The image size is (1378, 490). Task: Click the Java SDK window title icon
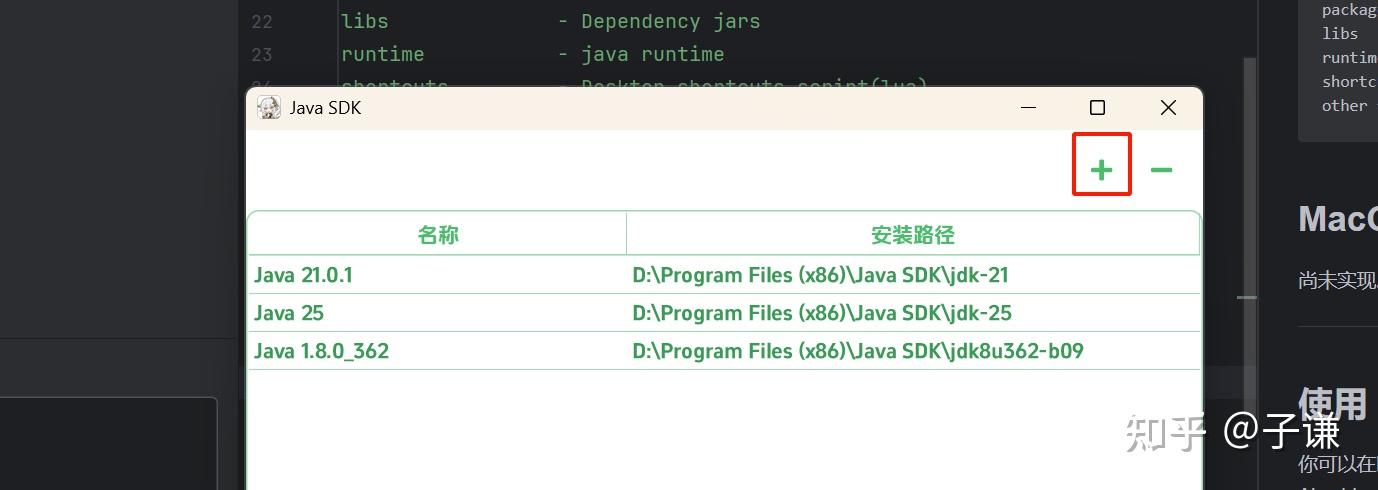coord(269,108)
